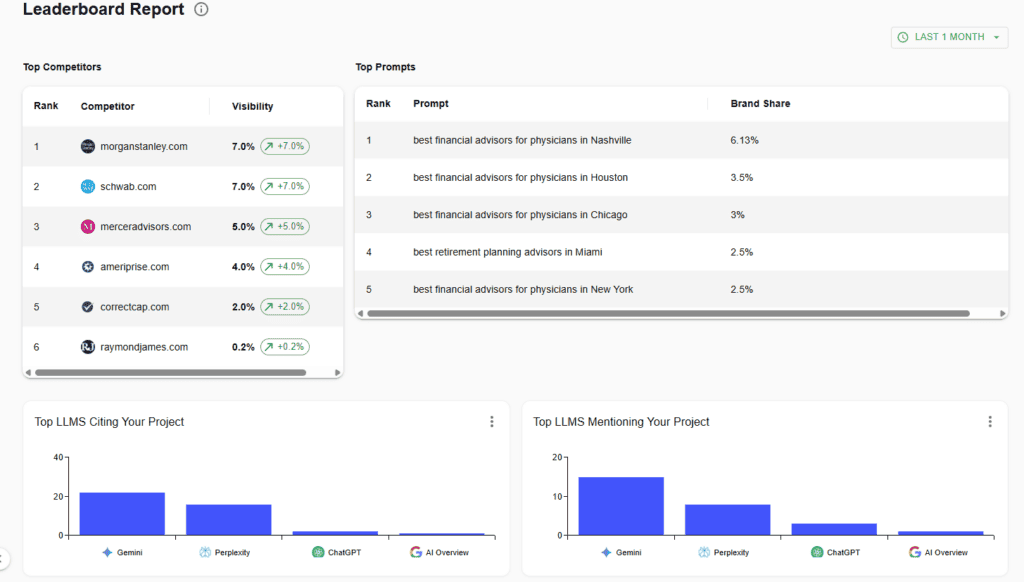Click the Top LLMS Citing Your Project title
Screen dimensions: 1024x582
click(x=109, y=422)
